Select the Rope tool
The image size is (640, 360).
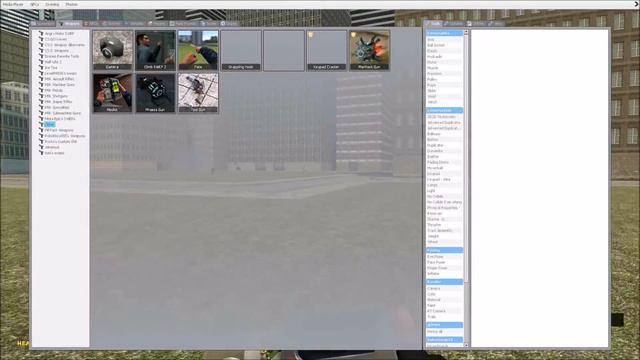point(444,85)
